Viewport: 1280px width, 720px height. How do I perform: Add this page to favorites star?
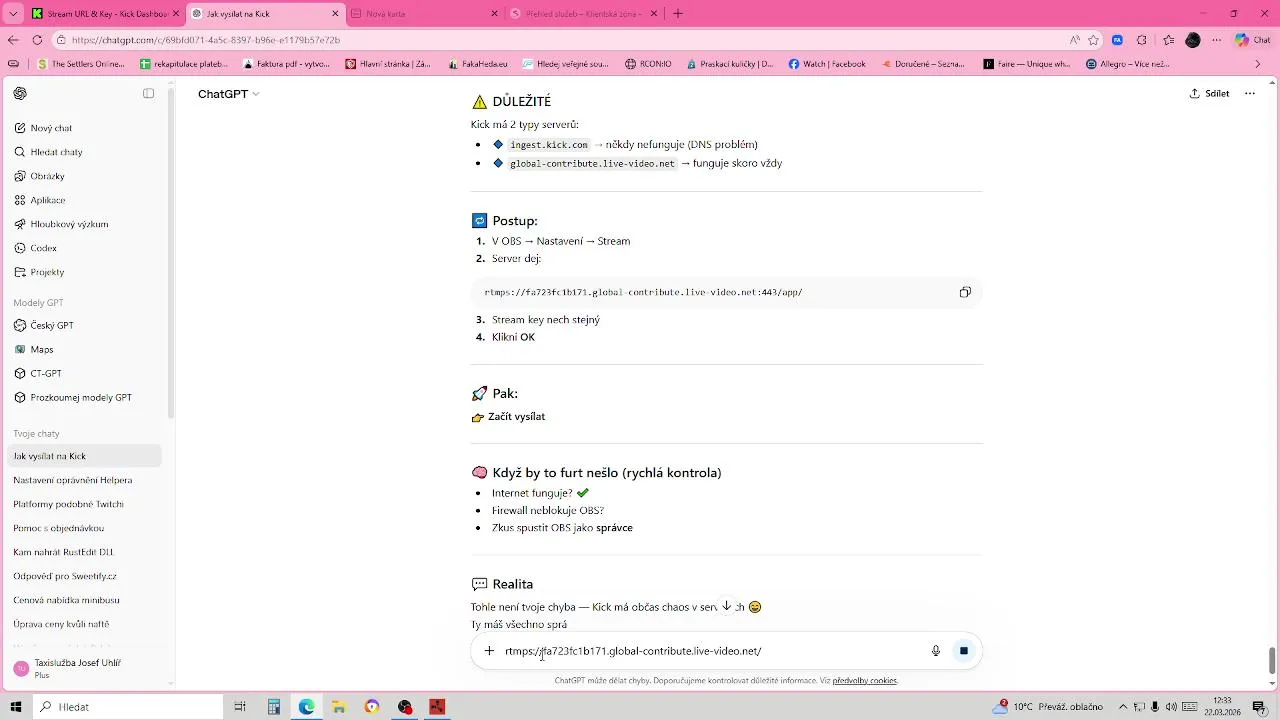[1094, 40]
